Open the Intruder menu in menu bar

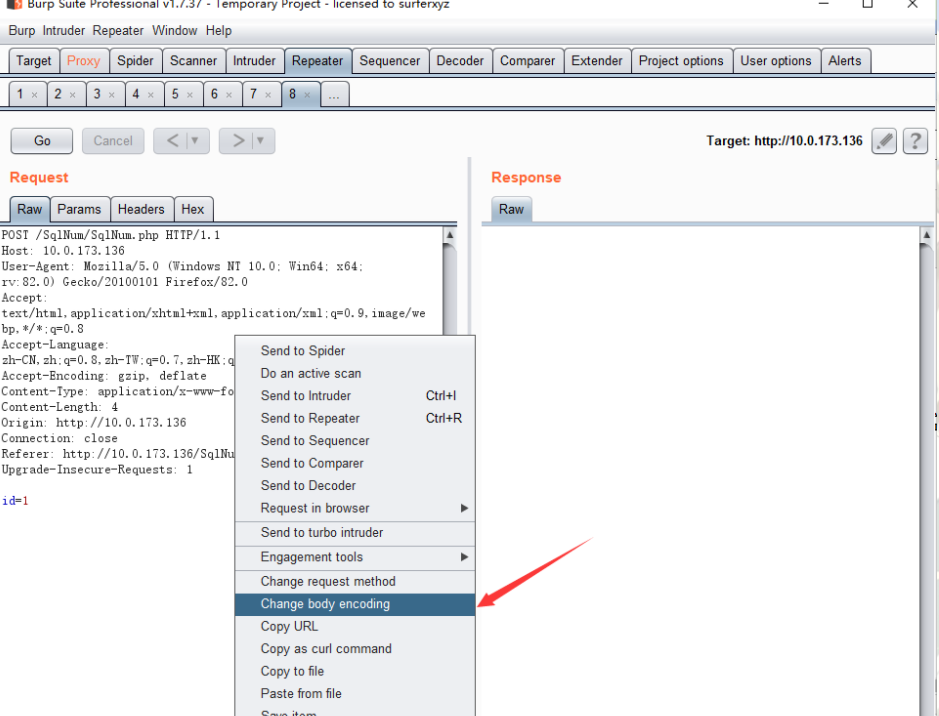click(63, 31)
